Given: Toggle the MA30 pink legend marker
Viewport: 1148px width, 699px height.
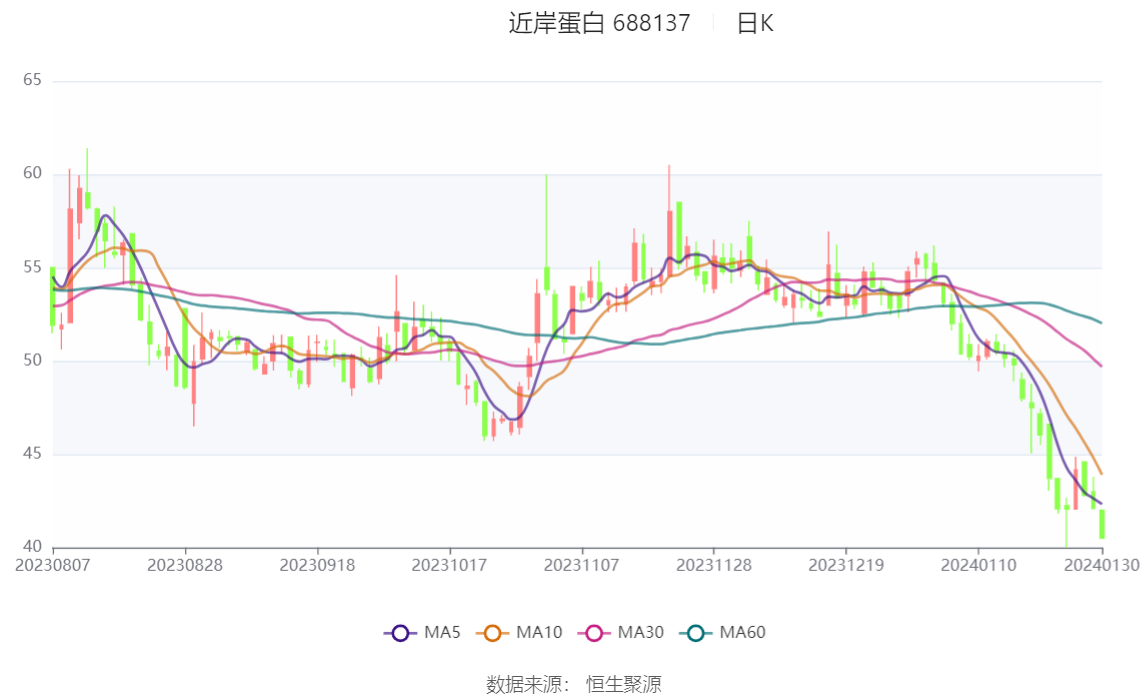Looking at the screenshot, I should click(594, 633).
